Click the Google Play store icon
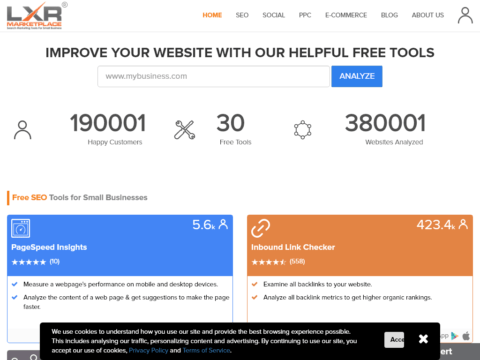The width and height of the screenshot is (480, 360). click(x=454, y=336)
